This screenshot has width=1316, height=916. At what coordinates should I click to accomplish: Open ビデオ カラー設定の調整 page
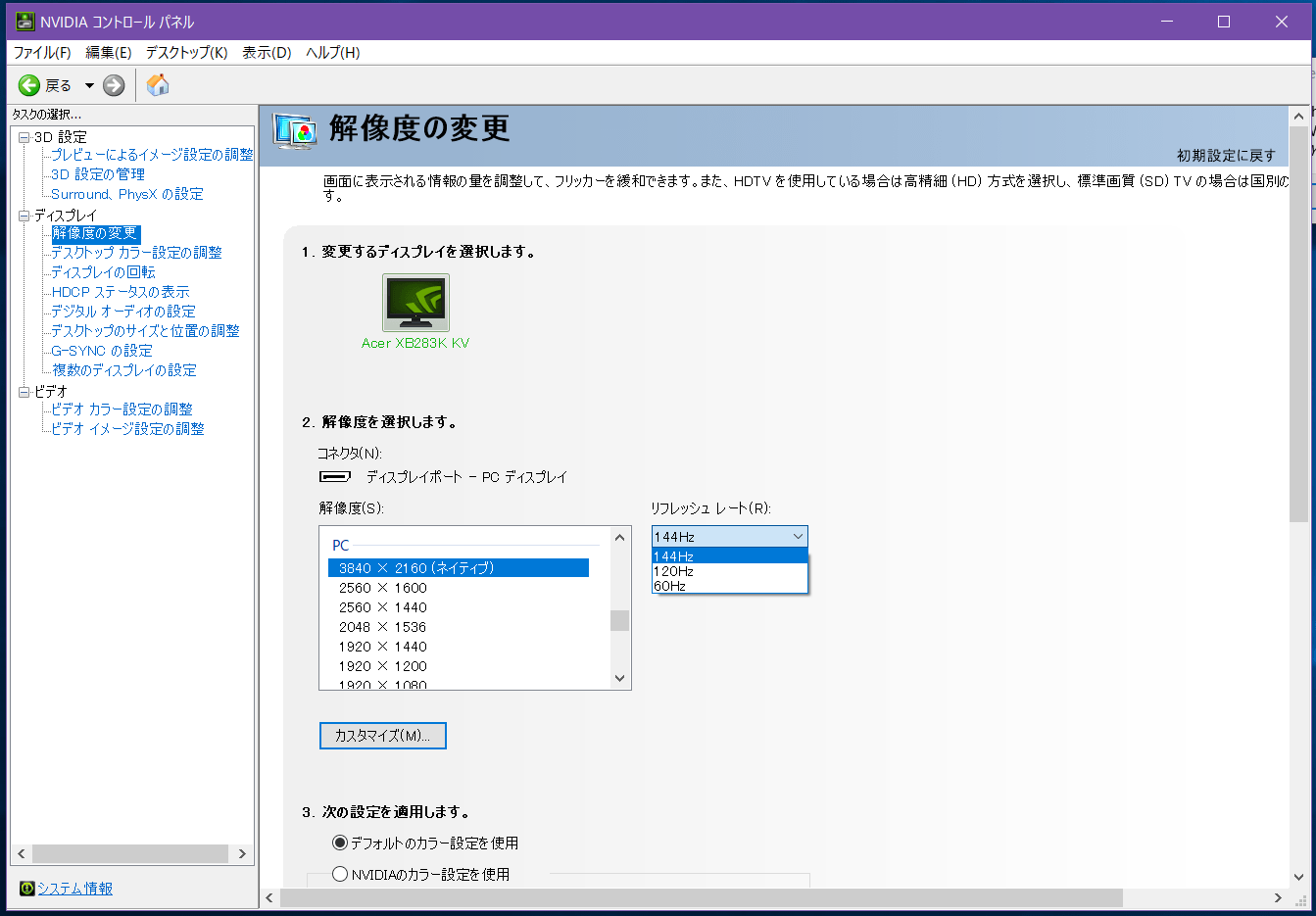click(122, 410)
